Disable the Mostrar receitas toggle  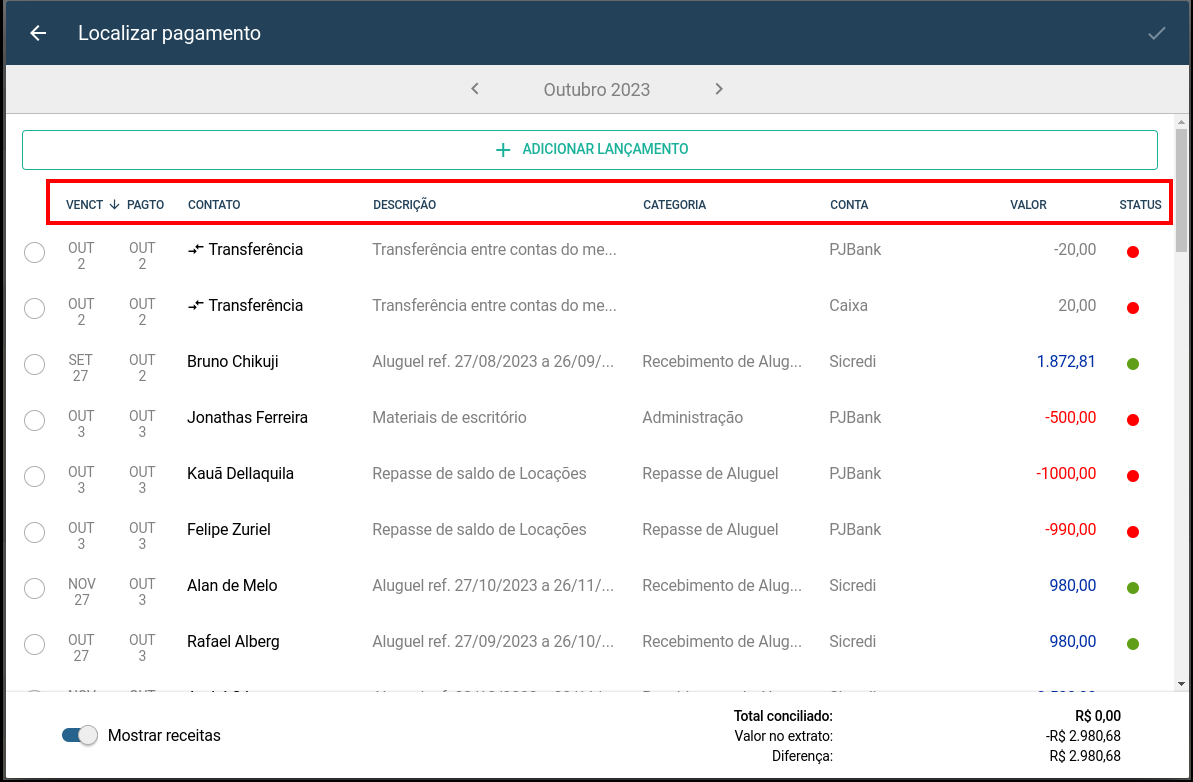point(80,736)
